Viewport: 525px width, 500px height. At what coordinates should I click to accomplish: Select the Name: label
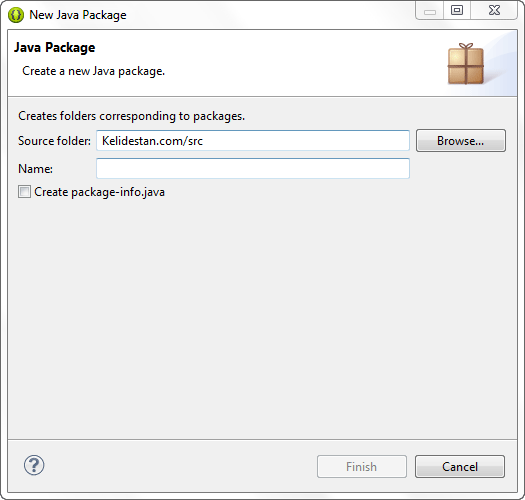point(35,169)
